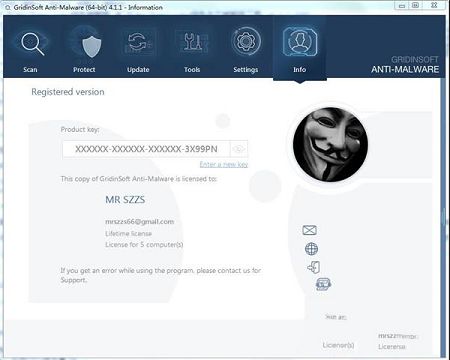Image resolution: width=450 pixels, height=360 pixels.
Task: Click the Guy Fawkes mask avatar
Action: pos(330,144)
